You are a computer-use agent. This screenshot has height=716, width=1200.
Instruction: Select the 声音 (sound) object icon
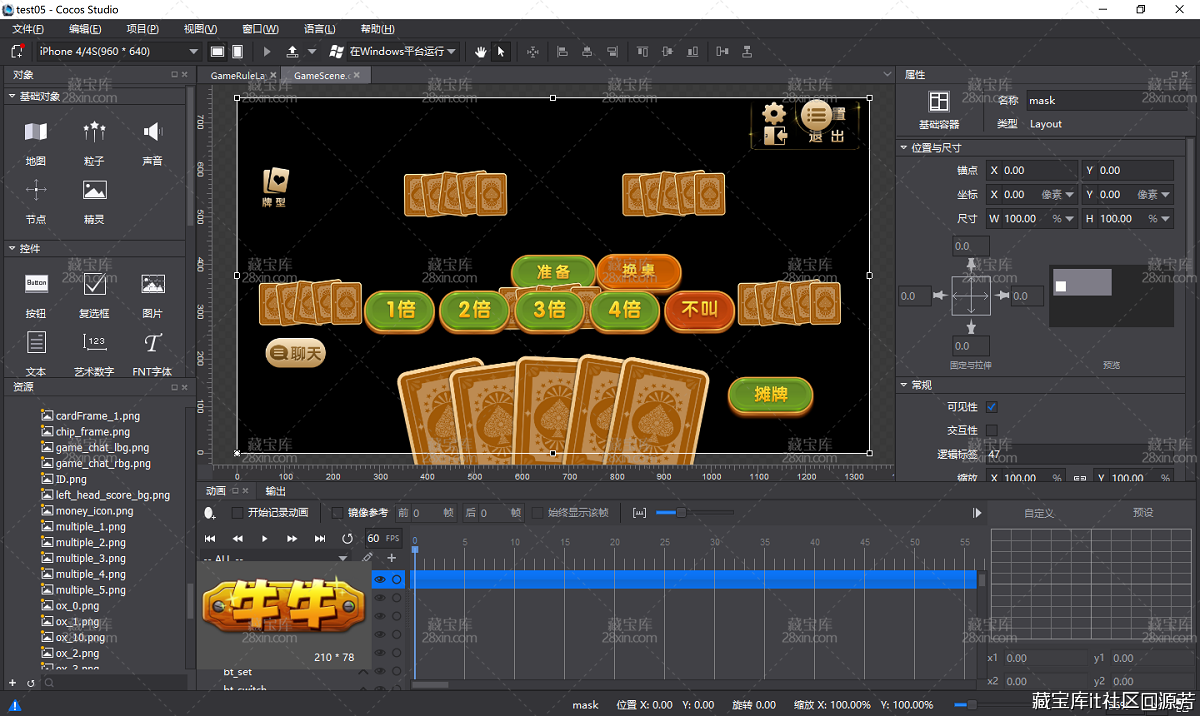pyautogui.click(x=152, y=132)
